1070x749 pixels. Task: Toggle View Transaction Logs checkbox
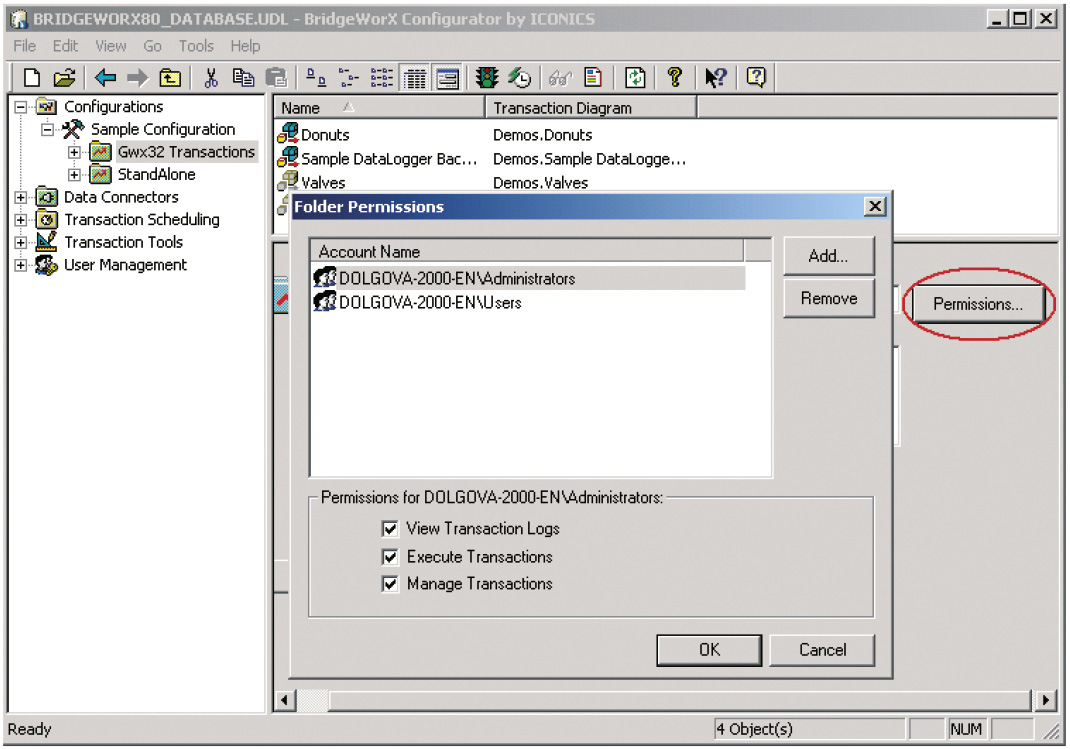point(390,529)
